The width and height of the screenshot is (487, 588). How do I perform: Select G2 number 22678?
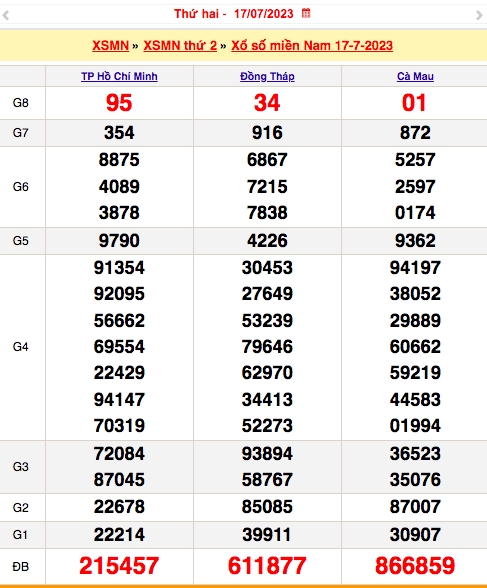(x=119, y=507)
